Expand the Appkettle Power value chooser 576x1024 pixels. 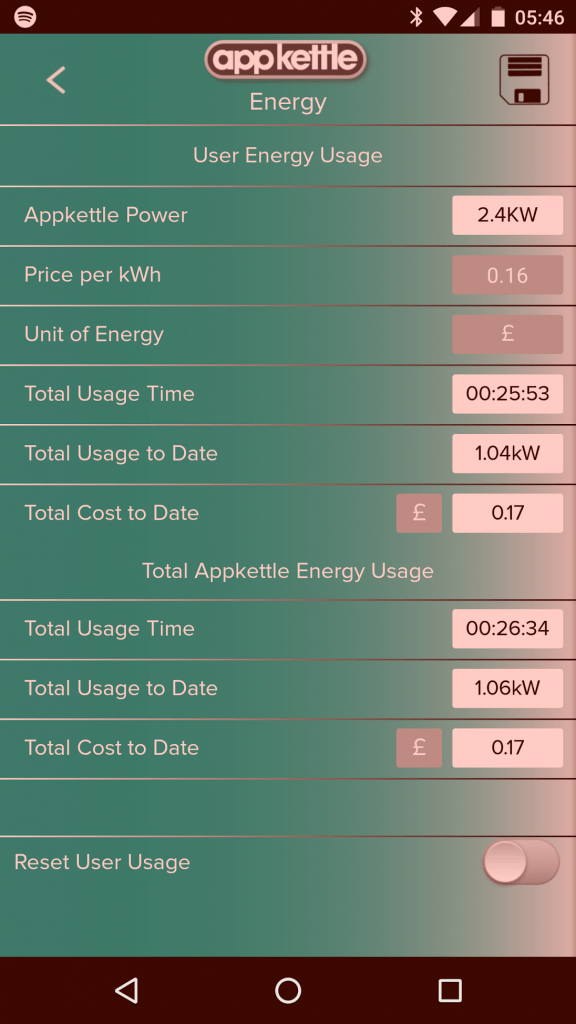click(x=507, y=215)
